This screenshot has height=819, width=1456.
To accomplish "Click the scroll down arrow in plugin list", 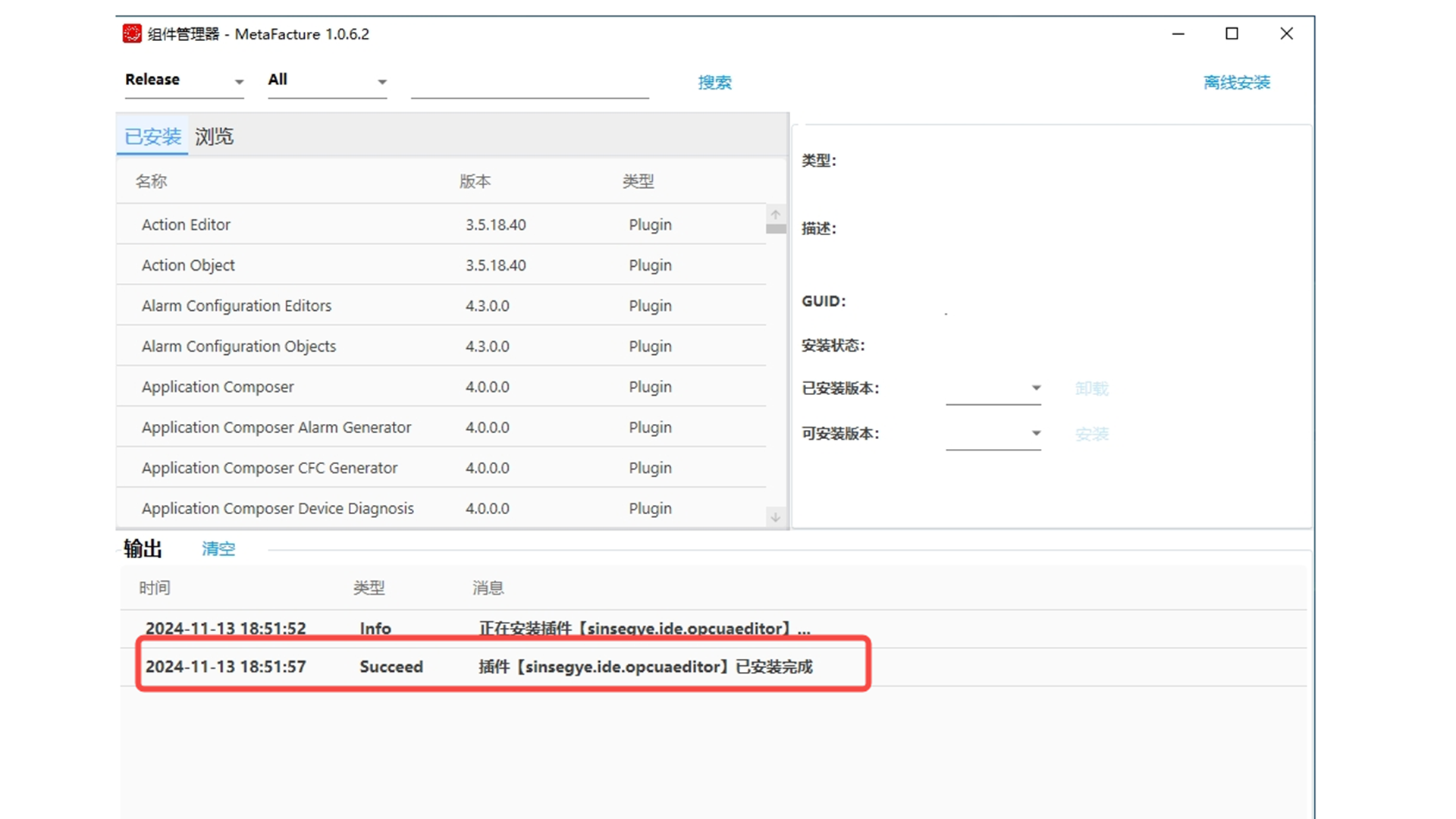I will pos(775,517).
